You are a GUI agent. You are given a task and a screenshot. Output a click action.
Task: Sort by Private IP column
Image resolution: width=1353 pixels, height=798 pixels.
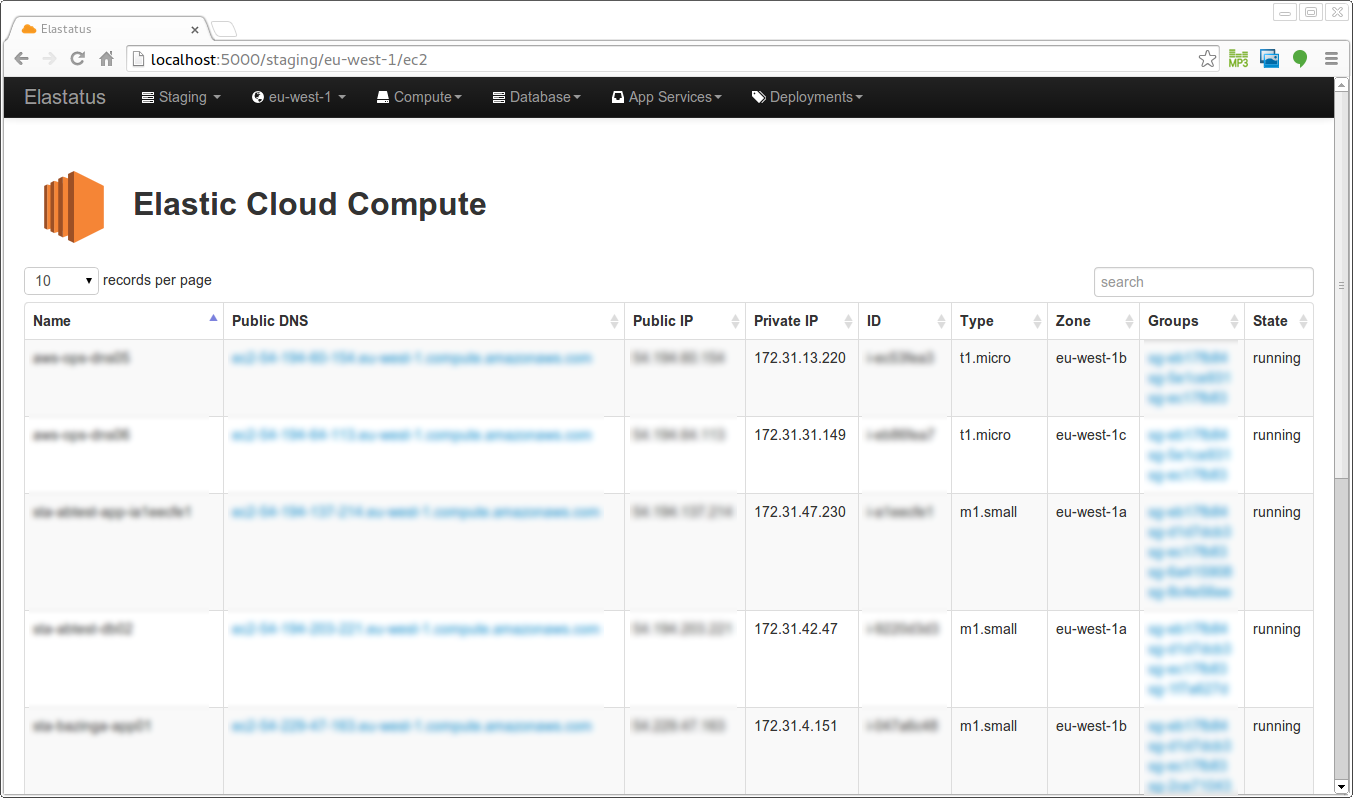tap(802, 321)
